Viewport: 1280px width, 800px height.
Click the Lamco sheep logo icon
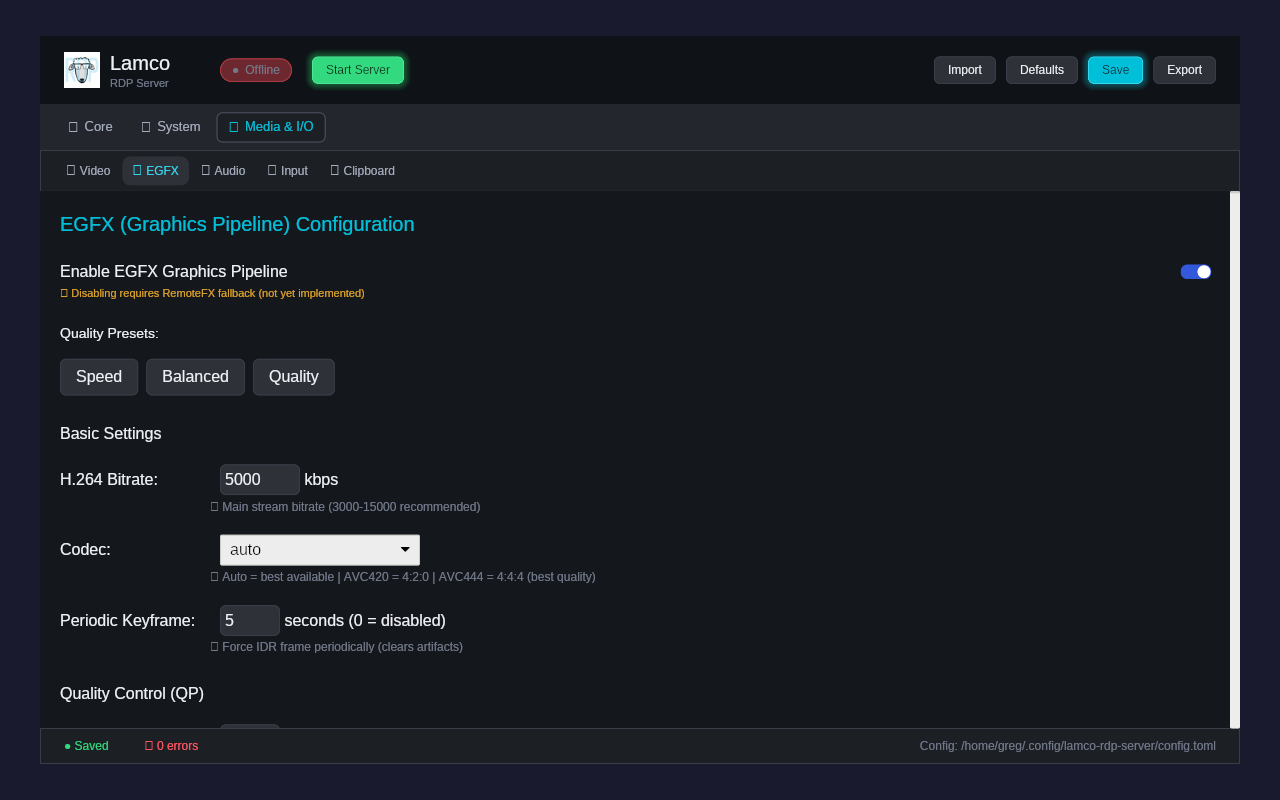pyautogui.click(x=81, y=70)
